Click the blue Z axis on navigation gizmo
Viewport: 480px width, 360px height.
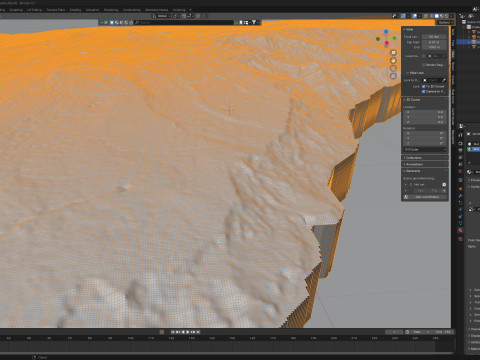tap(386, 31)
